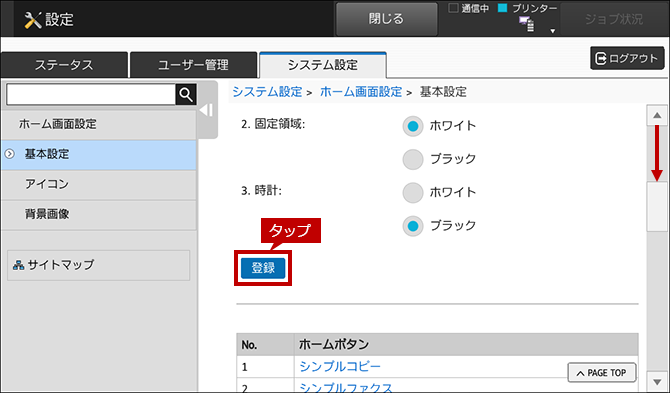Click scrollbar down arrow

pyautogui.click(x=657, y=381)
